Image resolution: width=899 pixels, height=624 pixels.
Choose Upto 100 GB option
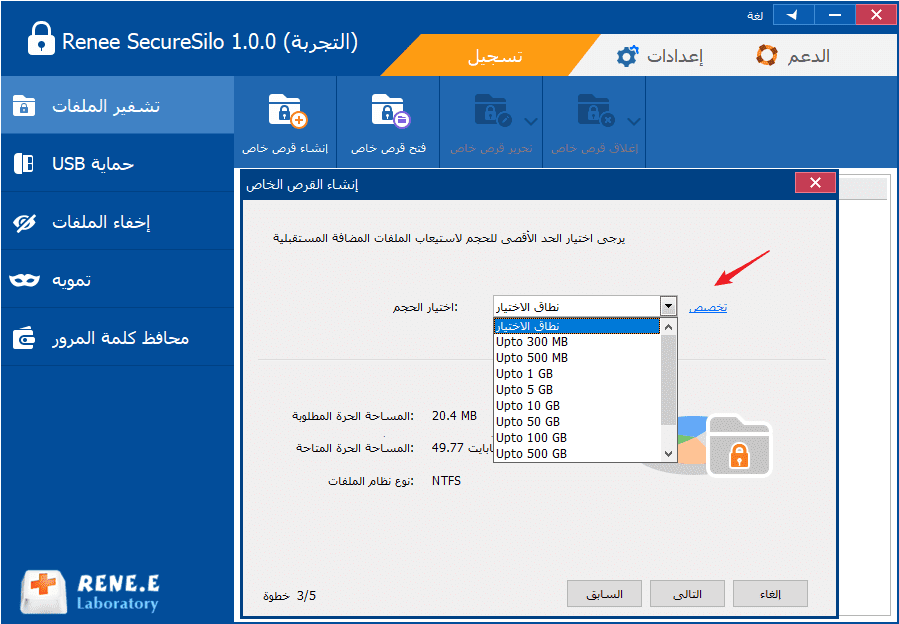pos(577,438)
